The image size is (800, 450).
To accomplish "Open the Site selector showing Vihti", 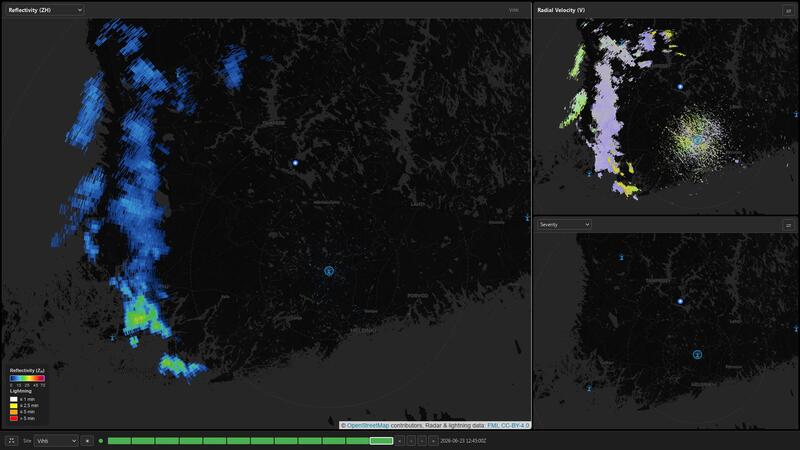I will tap(56, 441).
